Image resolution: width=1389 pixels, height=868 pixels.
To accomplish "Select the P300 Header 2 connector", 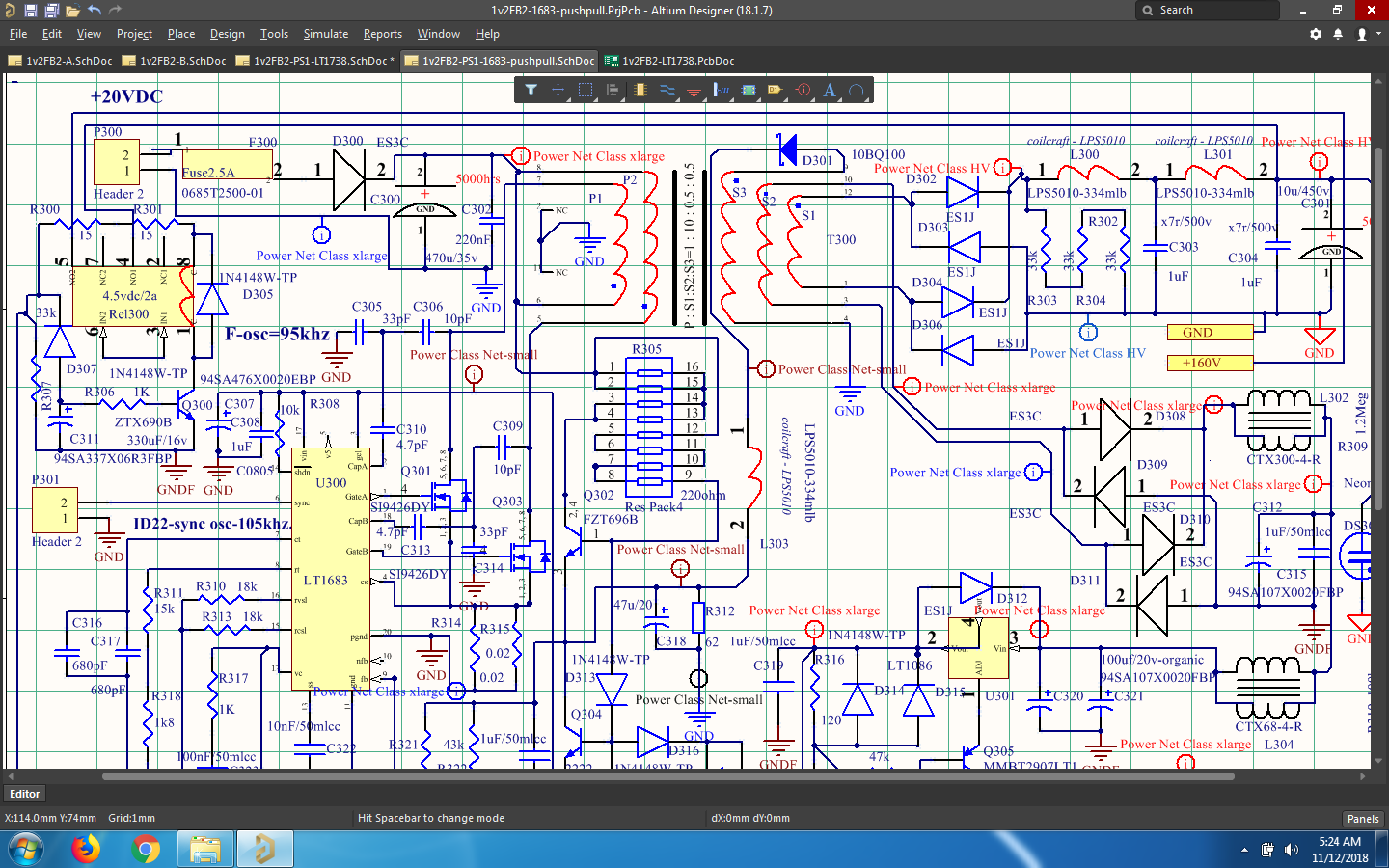I will [117, 162].
